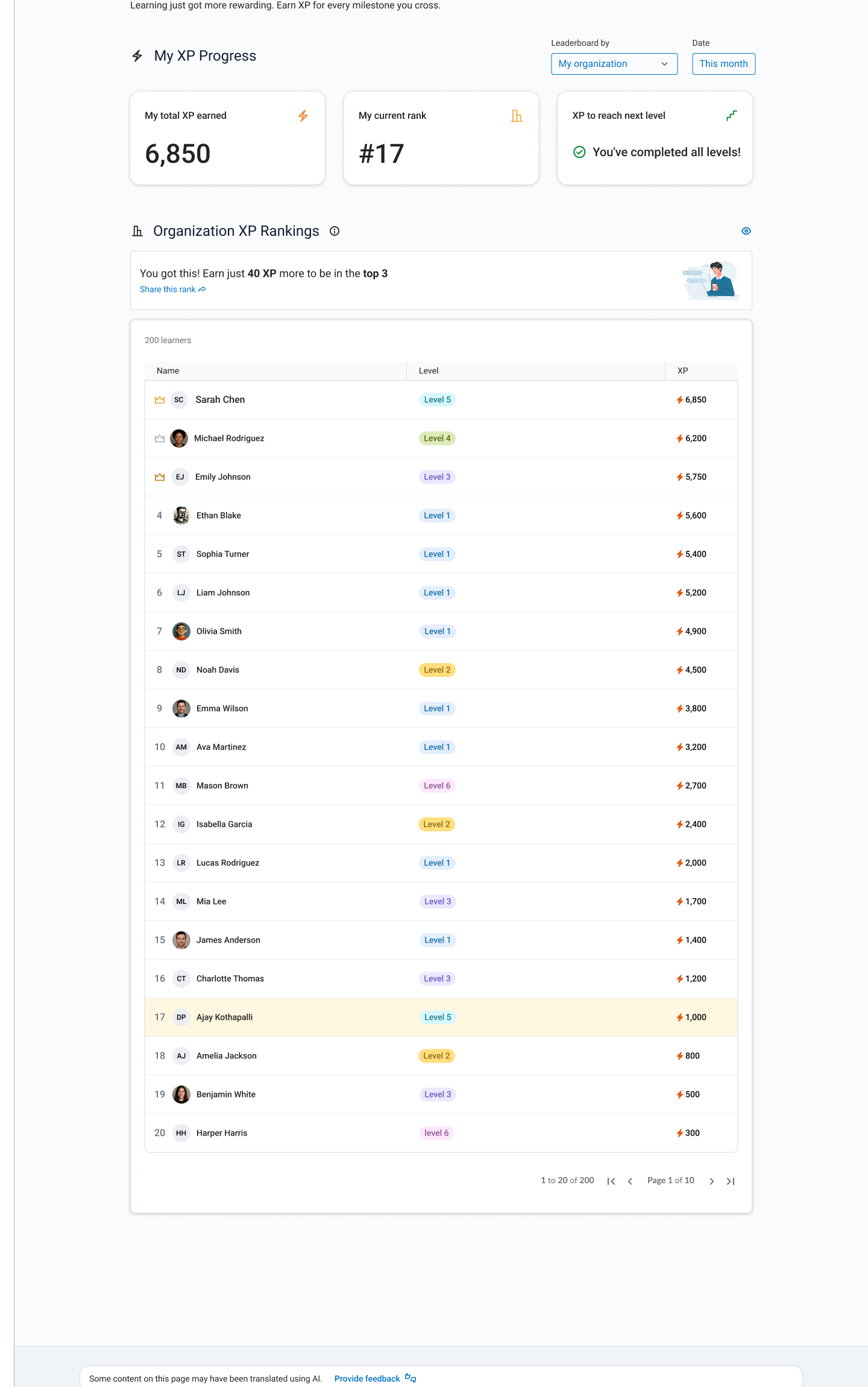Click the green checkmark on completed levels
This screenshot has height=1387, width=868.
[x=579, y=153]
